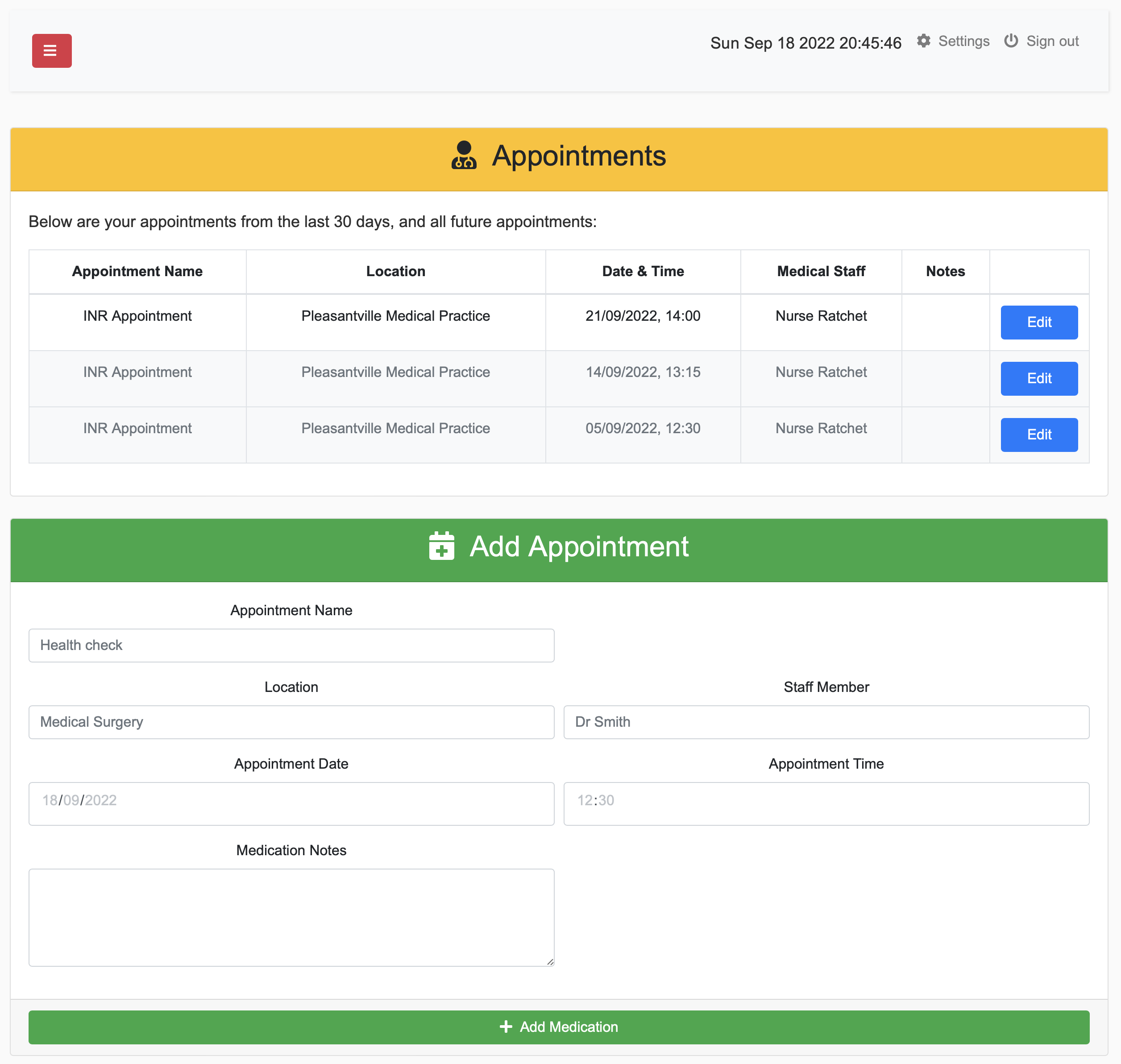Click Nurse Ratchet in the 21/09/2022 row
Screen dimensions: 1121x1064
click(821, 316)
